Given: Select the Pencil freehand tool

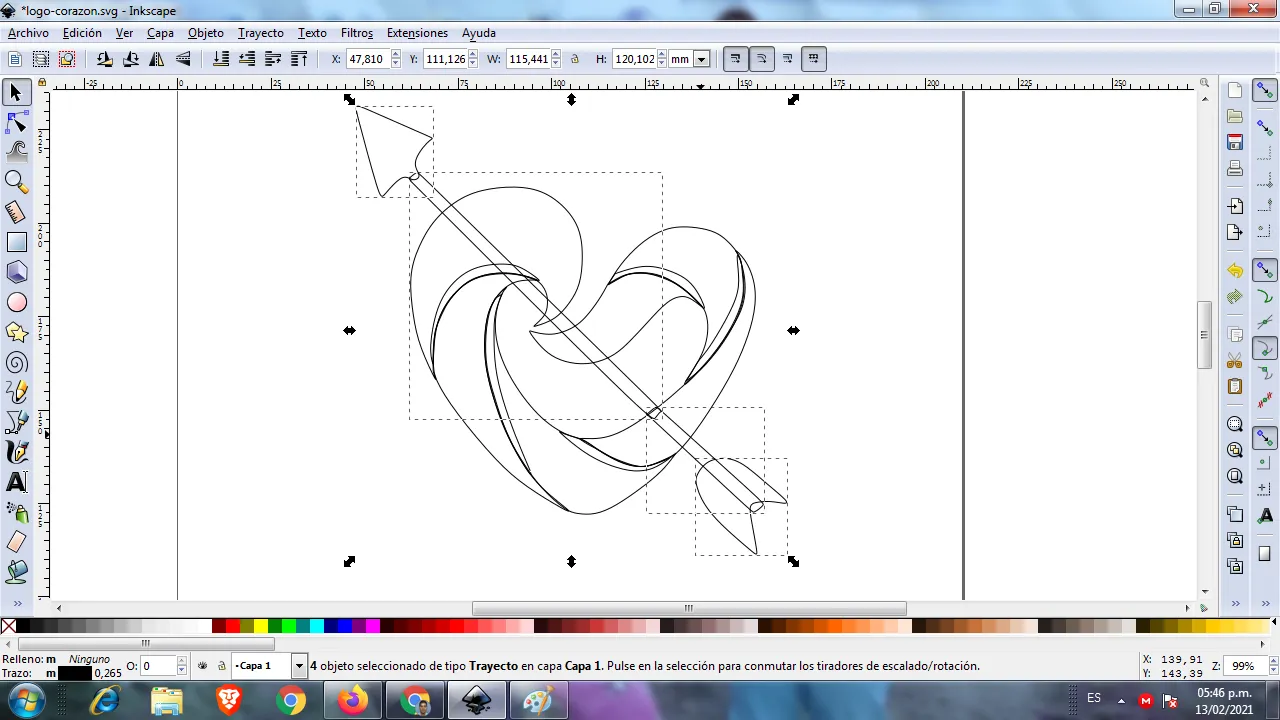Looking at the screenshot, I should [16, 392].
